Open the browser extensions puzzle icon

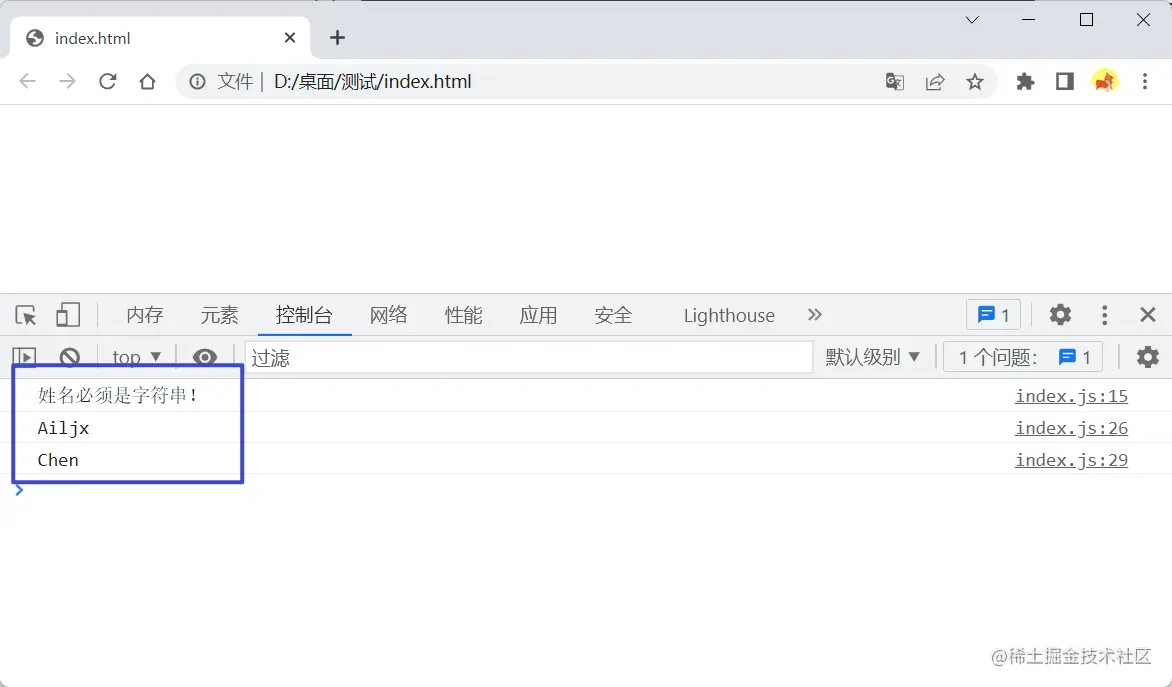pyautogui.click(x=1025, y=82)
